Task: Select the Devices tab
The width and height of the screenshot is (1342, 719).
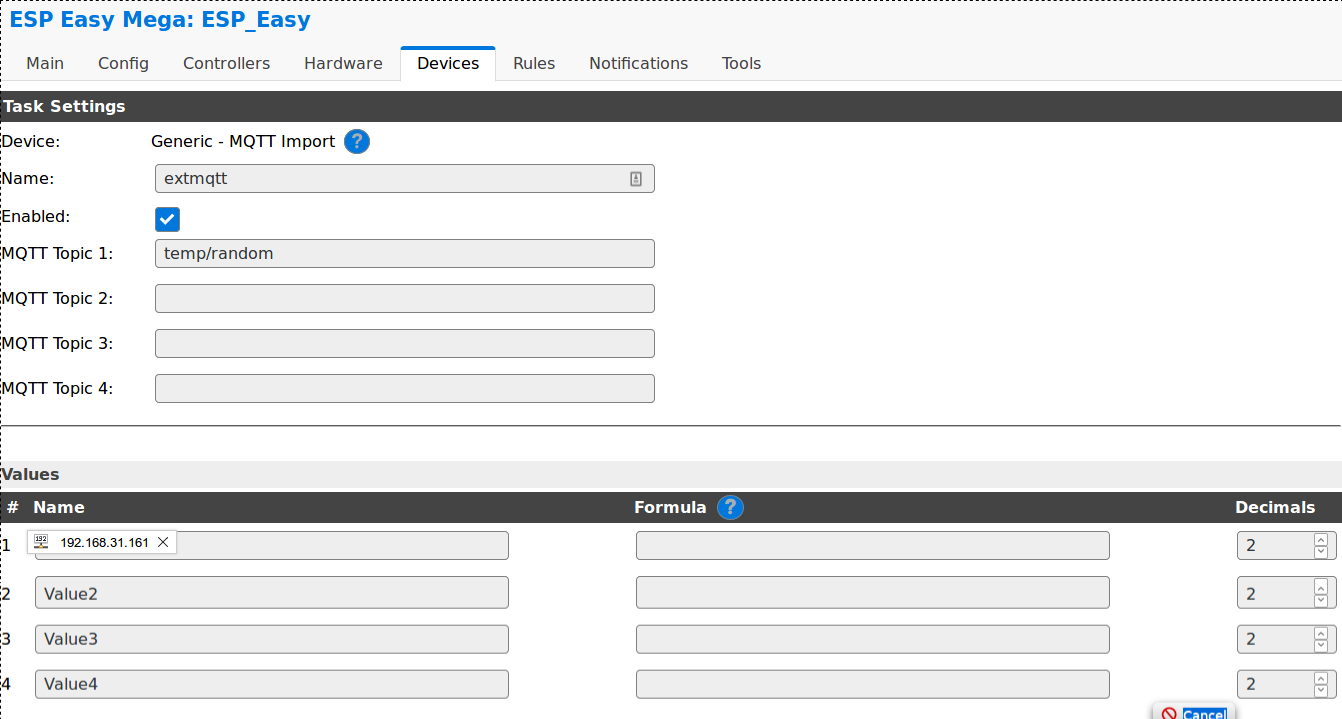Action: tap(448, 63)
